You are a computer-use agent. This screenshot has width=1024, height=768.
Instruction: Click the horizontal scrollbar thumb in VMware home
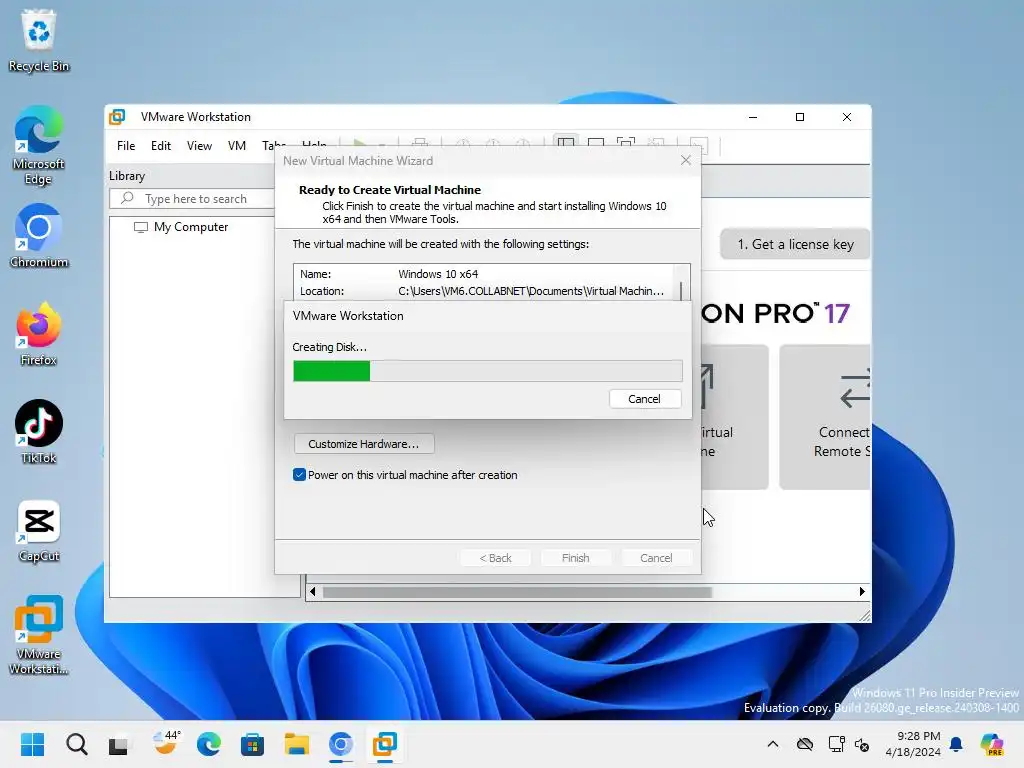pos(517,592)
